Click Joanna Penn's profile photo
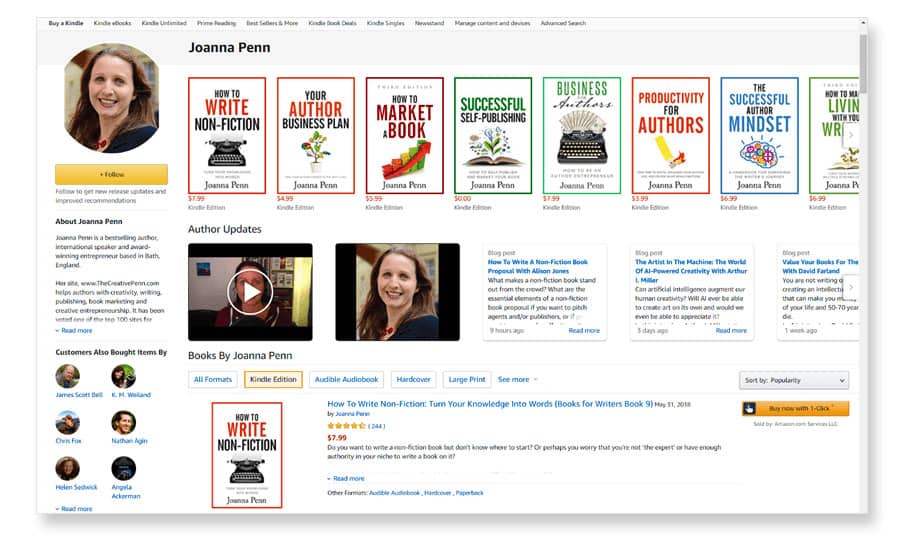This screenshot has height=538, width=900. [x=111, y=99]
